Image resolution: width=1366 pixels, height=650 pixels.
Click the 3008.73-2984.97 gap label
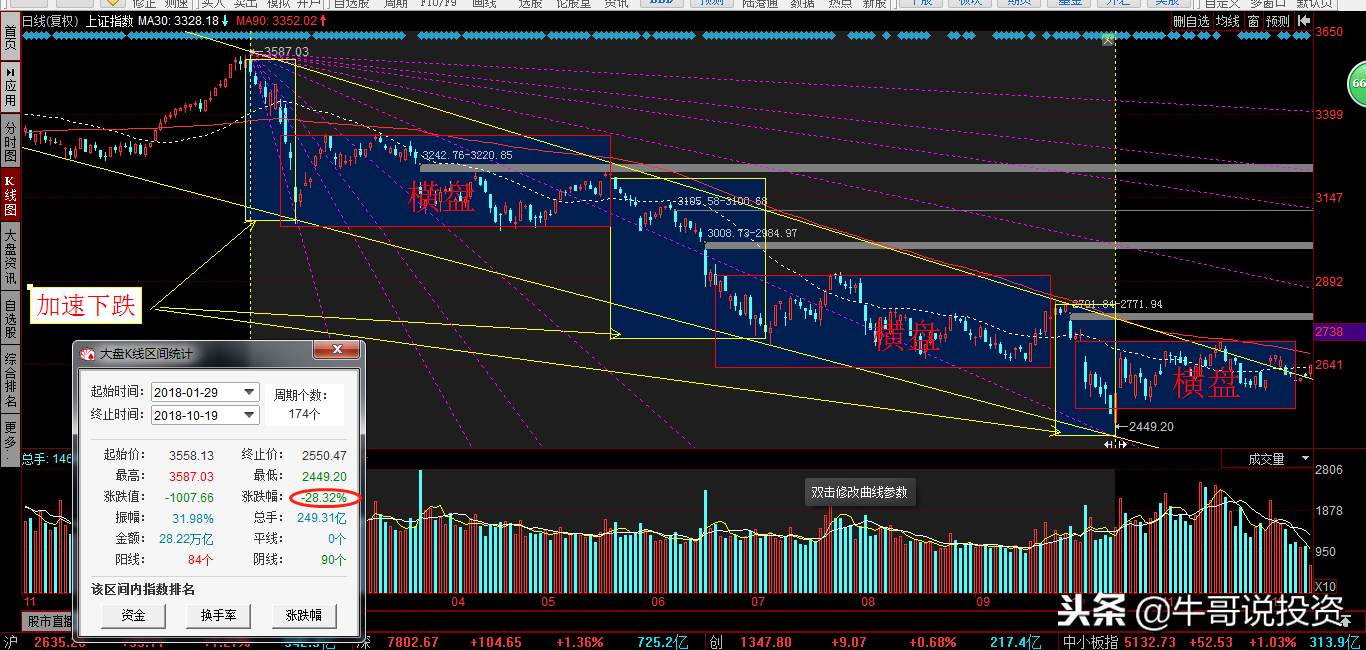pos(752,233)
